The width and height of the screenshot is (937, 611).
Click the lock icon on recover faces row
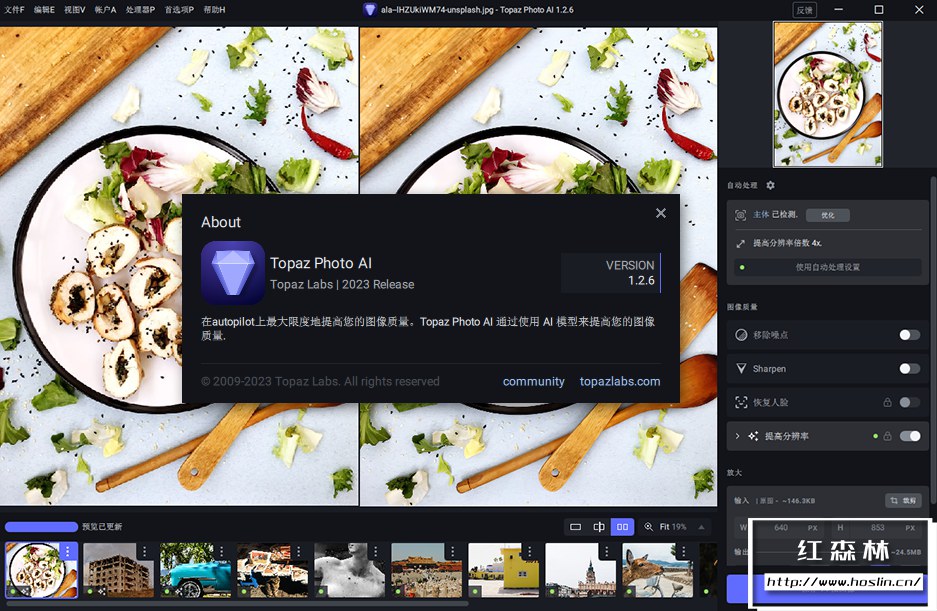pyautogui.click(x=887, y=402)
